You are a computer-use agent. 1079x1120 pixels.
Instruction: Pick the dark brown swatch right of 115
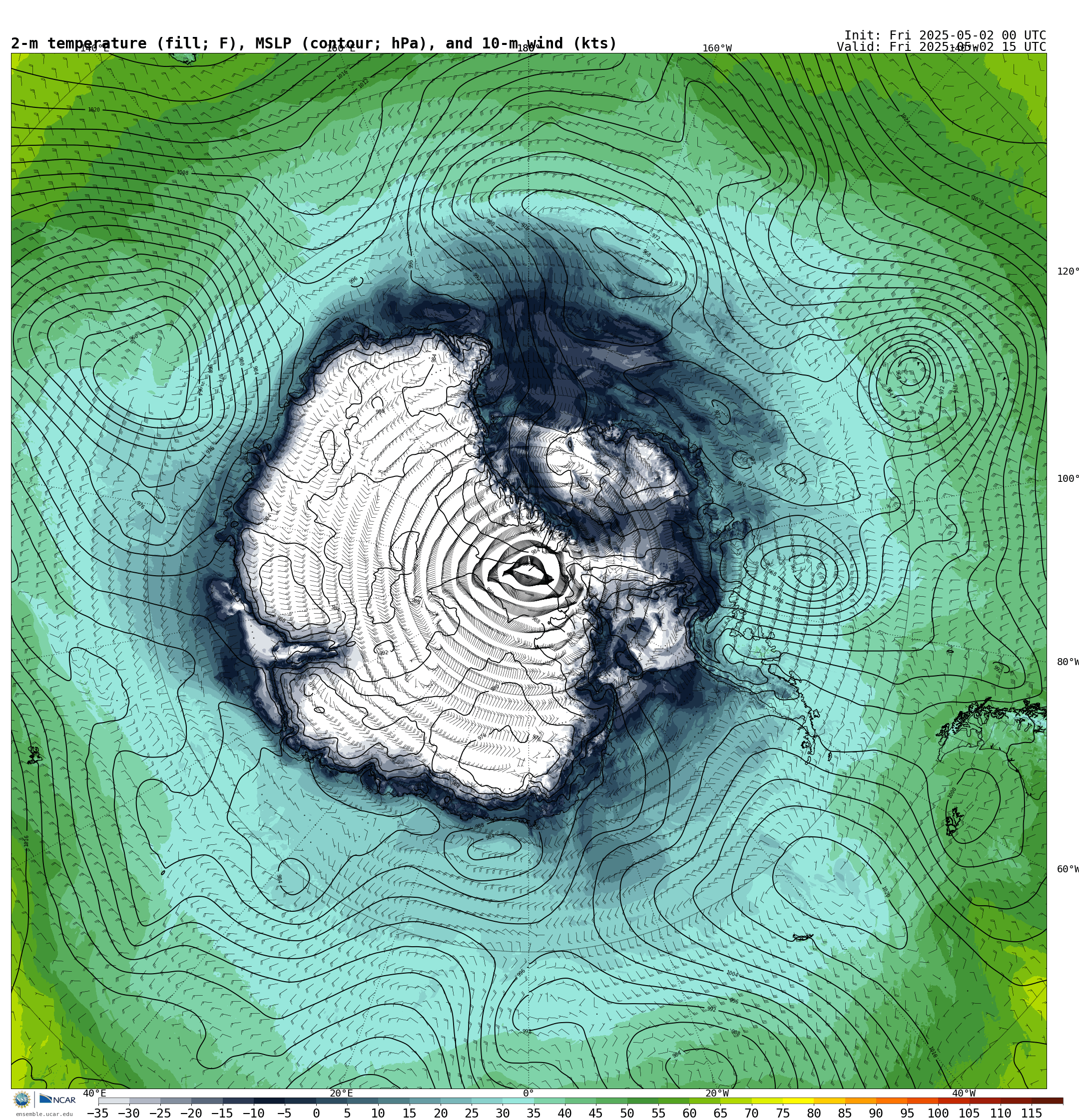[x=1047, y=1101]
